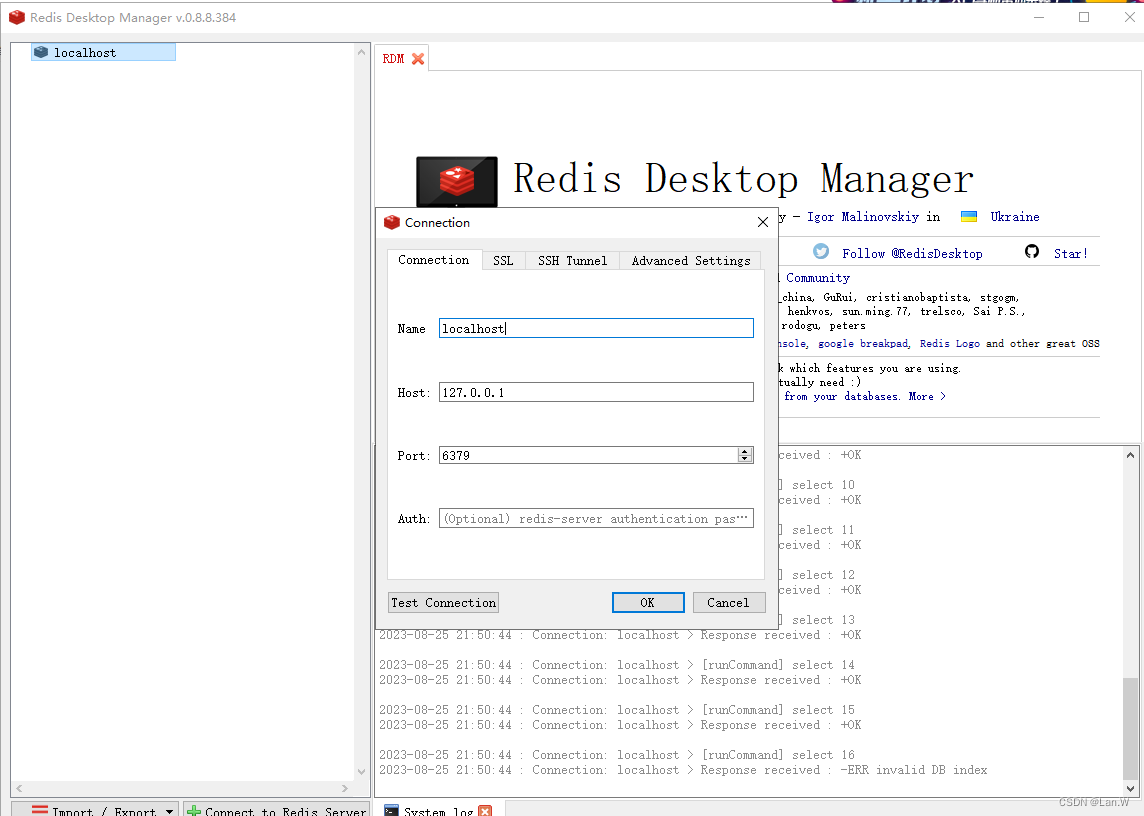Increase port using the spinner up arrow
1144x816 pixels.
click(x=745, y=452)
